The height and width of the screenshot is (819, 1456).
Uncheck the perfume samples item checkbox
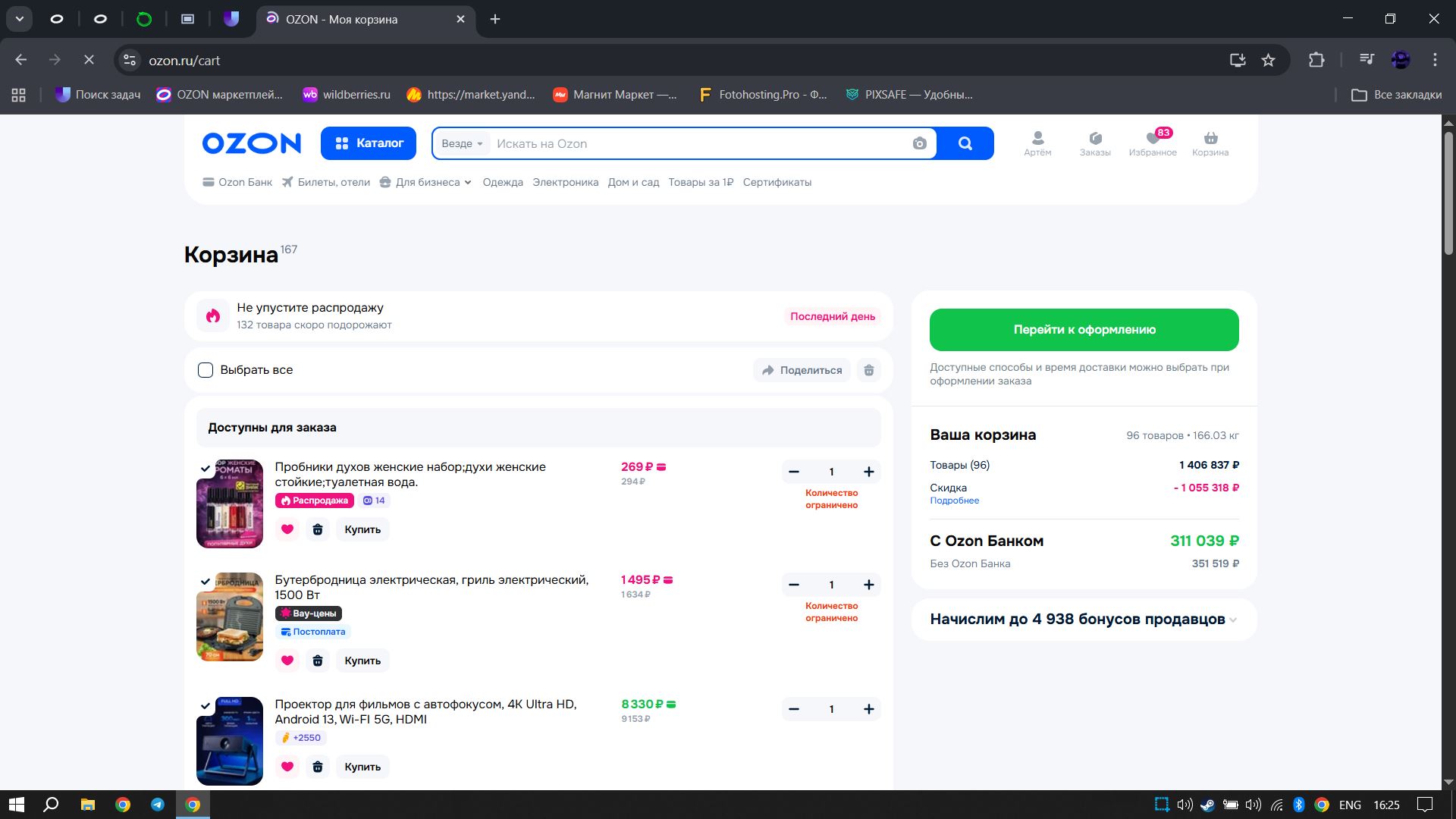206,469
